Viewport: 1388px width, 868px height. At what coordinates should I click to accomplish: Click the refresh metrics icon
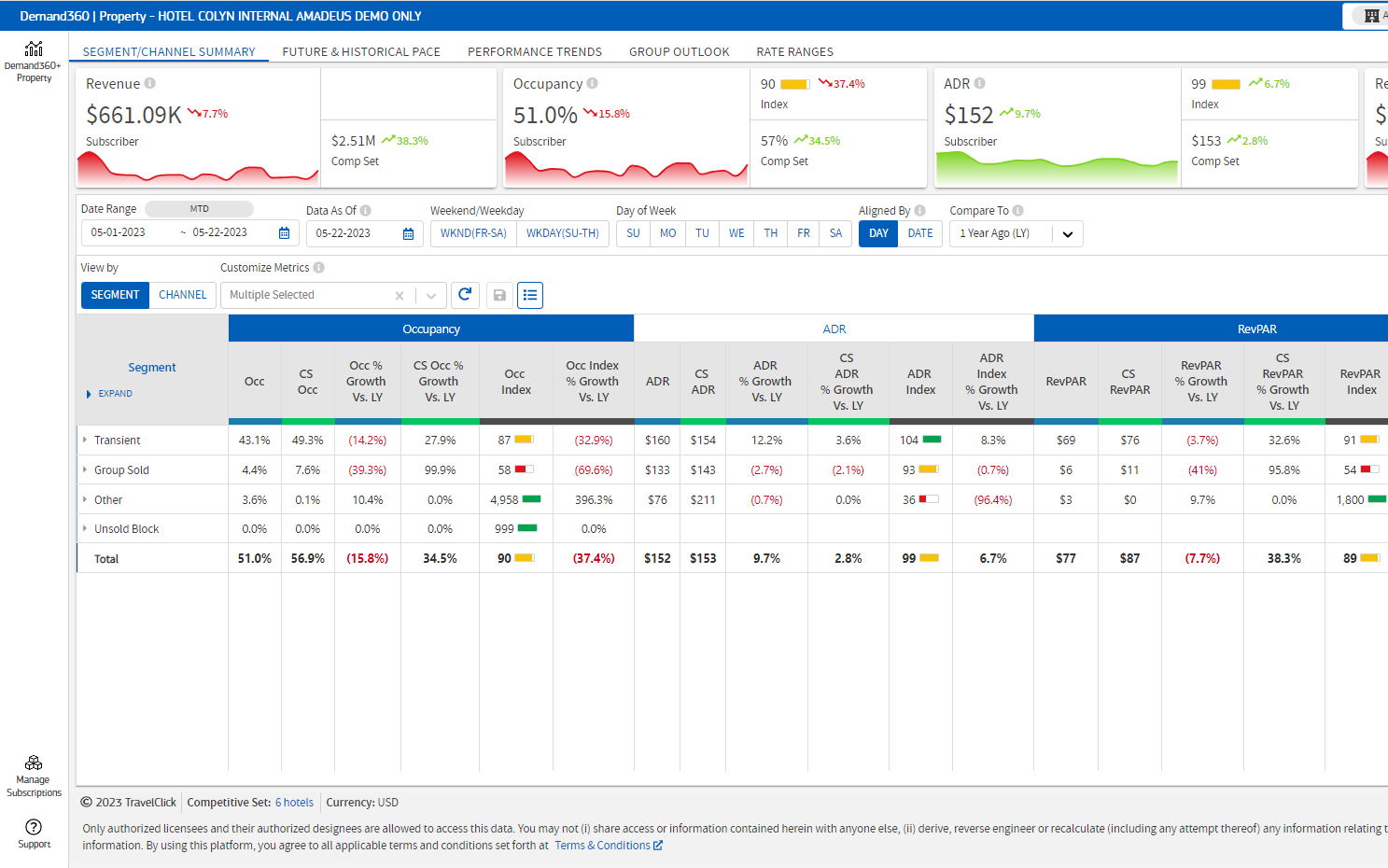tap(465, 295)
